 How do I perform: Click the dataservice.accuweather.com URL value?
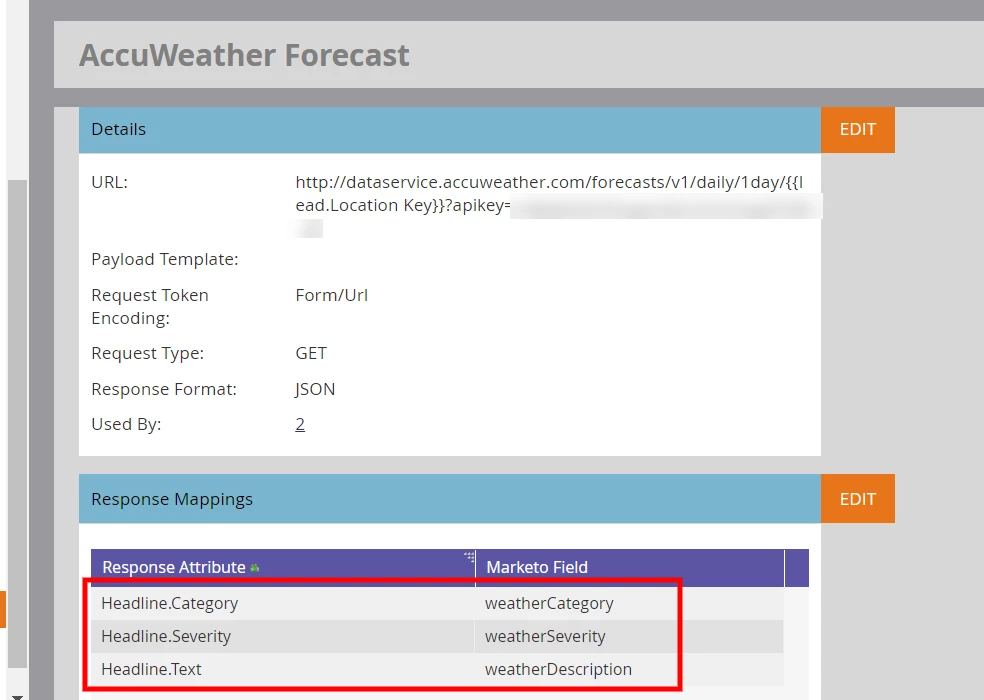coord(549,194)
